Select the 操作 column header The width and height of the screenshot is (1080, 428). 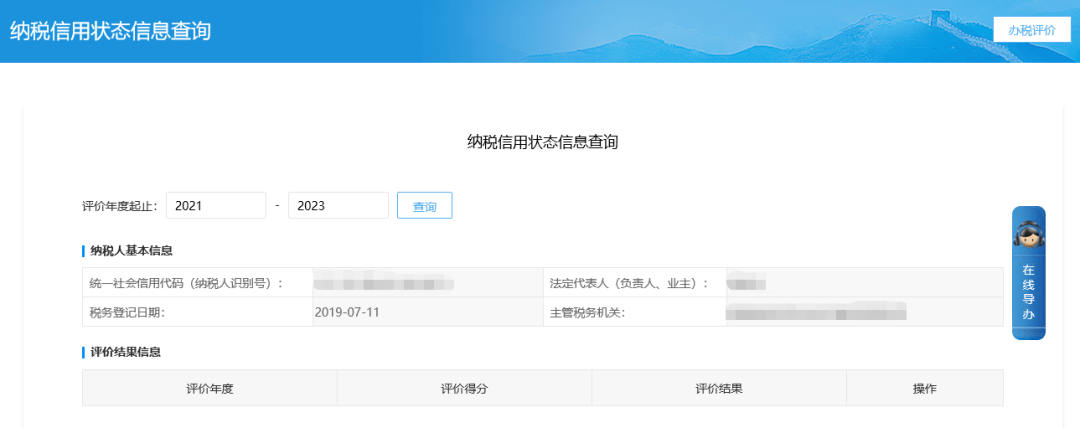[924, 388]
